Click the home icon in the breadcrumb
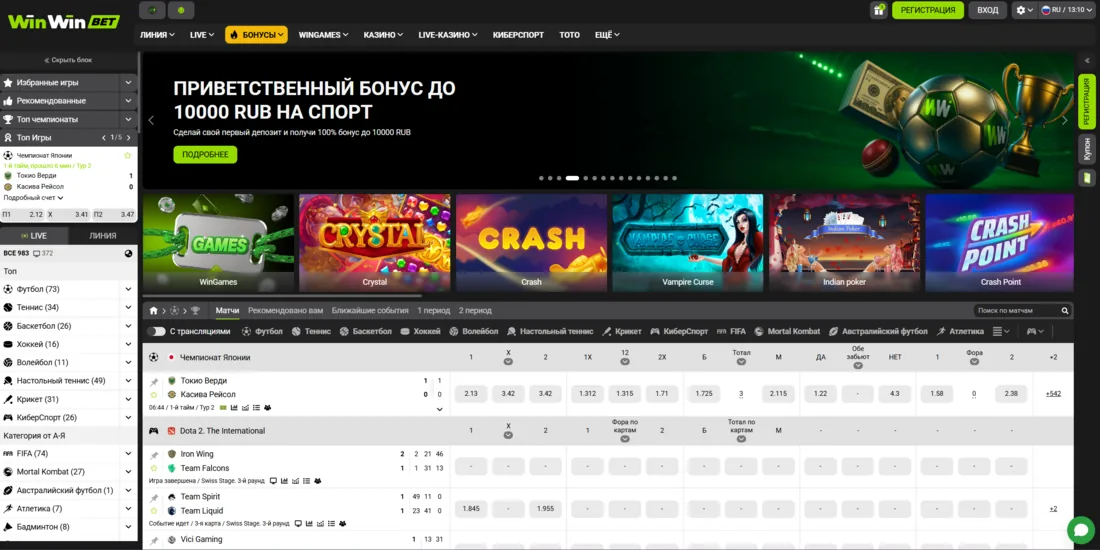 [x=154, y=310]
